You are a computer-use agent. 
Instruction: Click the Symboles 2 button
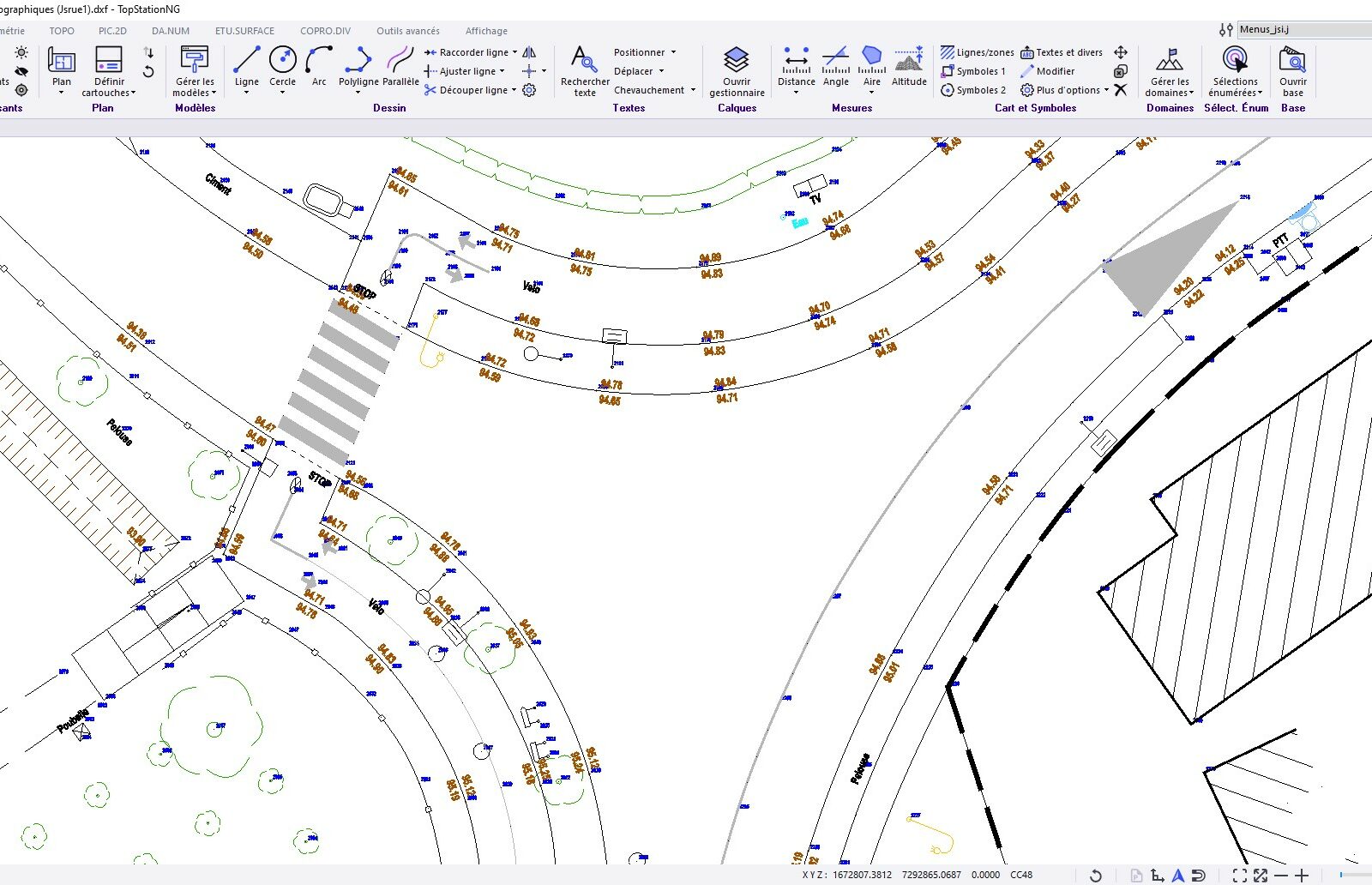click(x=973, y=90)
